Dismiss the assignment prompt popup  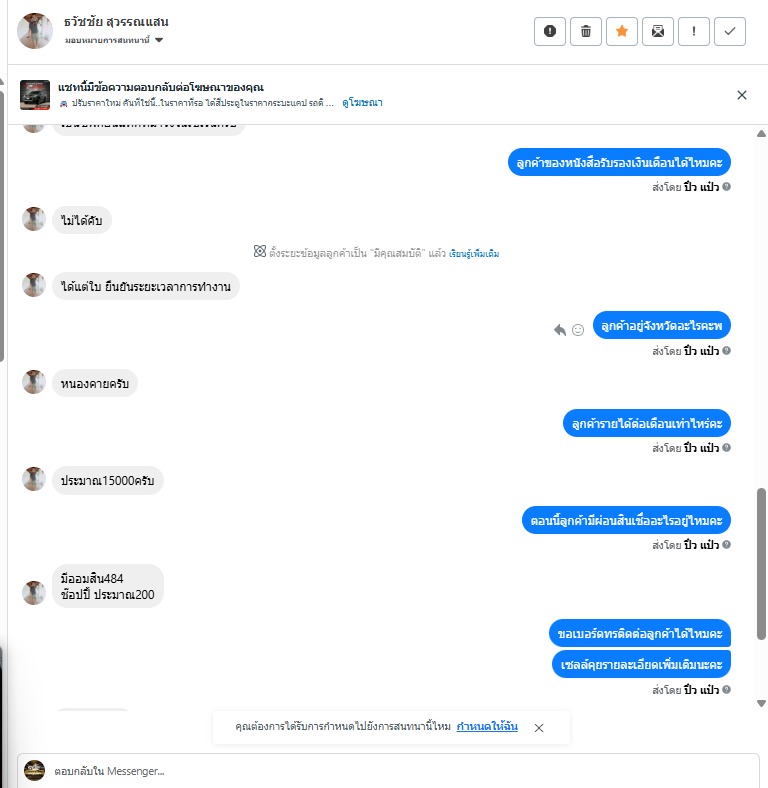click(539, 728)
